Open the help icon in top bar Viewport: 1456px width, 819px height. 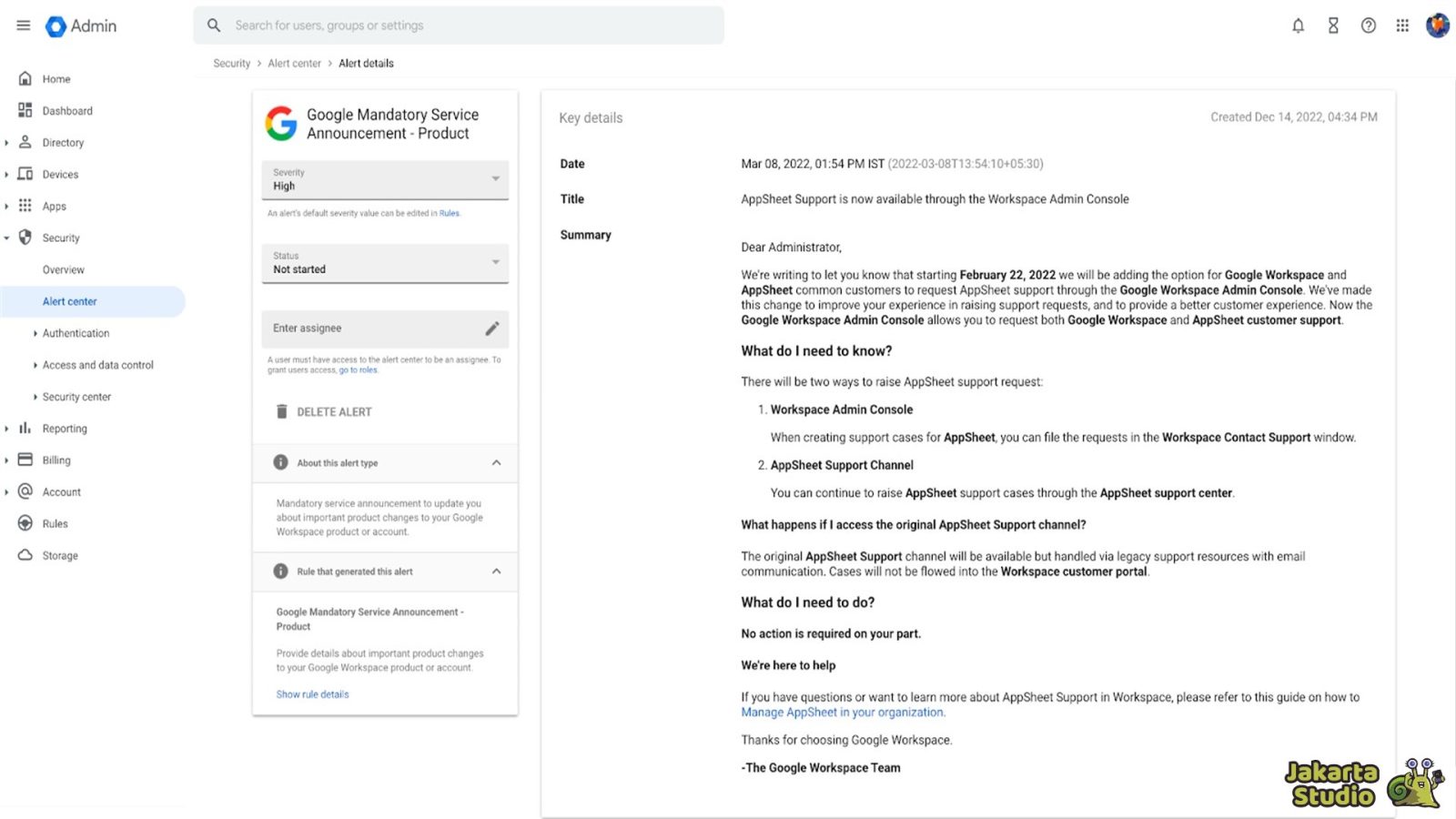(1368, 25)
